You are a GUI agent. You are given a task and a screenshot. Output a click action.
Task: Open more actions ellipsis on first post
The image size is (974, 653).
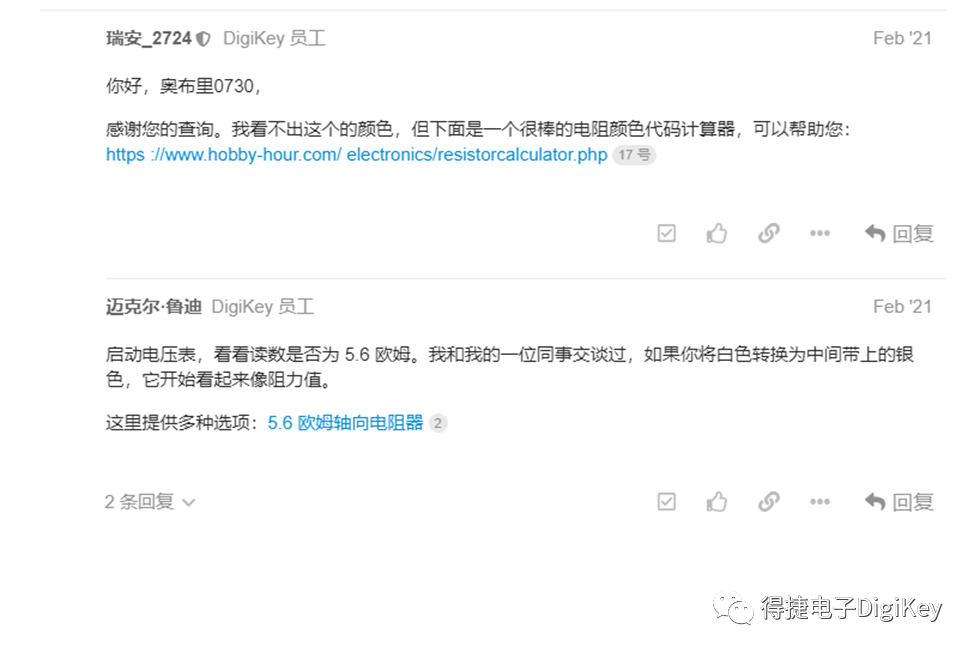click(x=820, y=234)
